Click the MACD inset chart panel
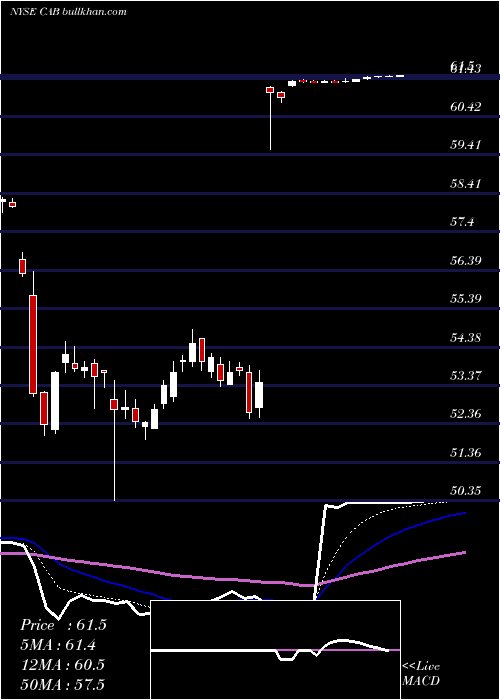The height and width of the screenshot is (700, 500). point(275,650)
